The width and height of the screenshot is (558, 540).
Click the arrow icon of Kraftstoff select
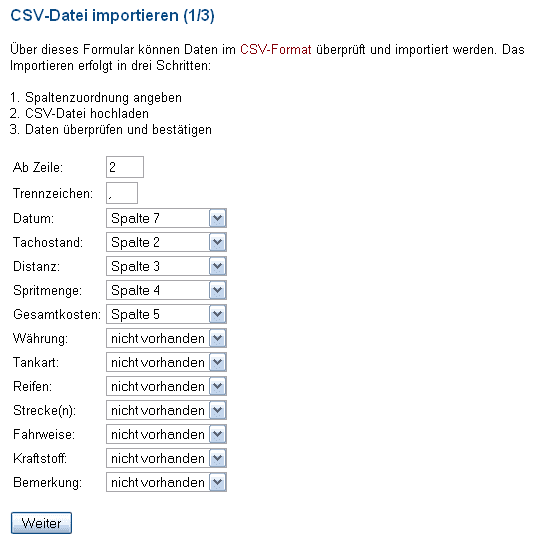pos(217,458)
